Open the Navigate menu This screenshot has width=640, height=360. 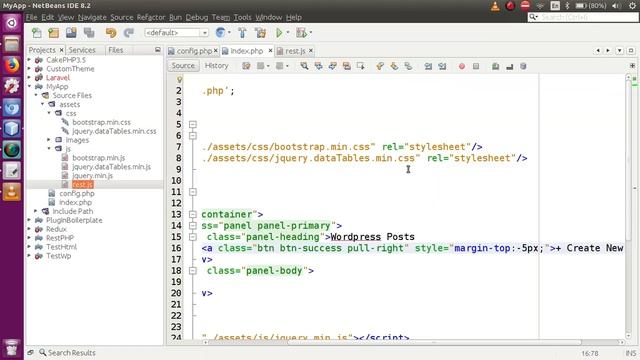(x=92, y=17)
